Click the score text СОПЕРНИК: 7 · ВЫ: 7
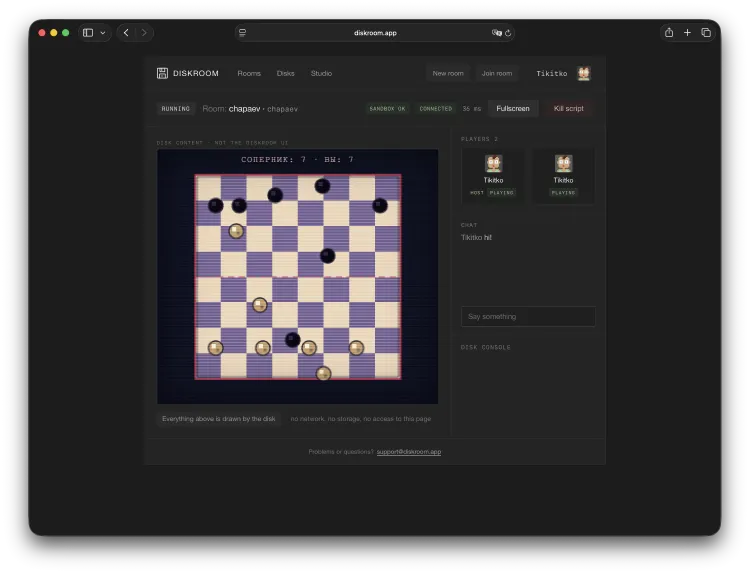The height and width of the screenshot is (574, 750). click(298, 159)
